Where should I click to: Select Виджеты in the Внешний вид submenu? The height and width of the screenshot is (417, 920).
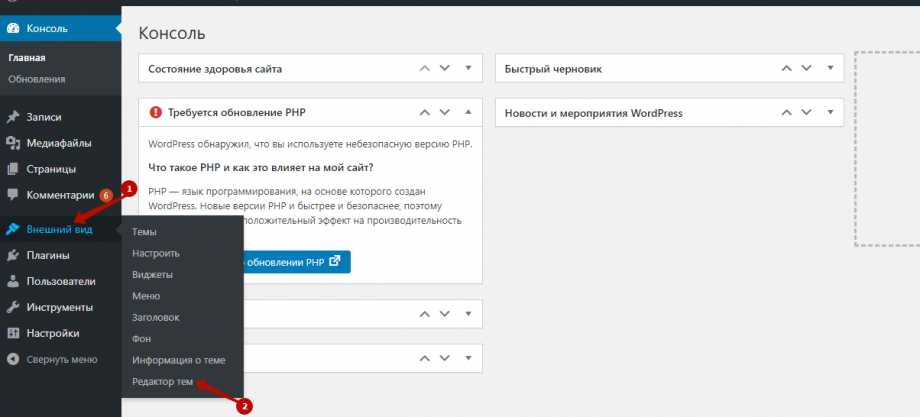point(153,274)
